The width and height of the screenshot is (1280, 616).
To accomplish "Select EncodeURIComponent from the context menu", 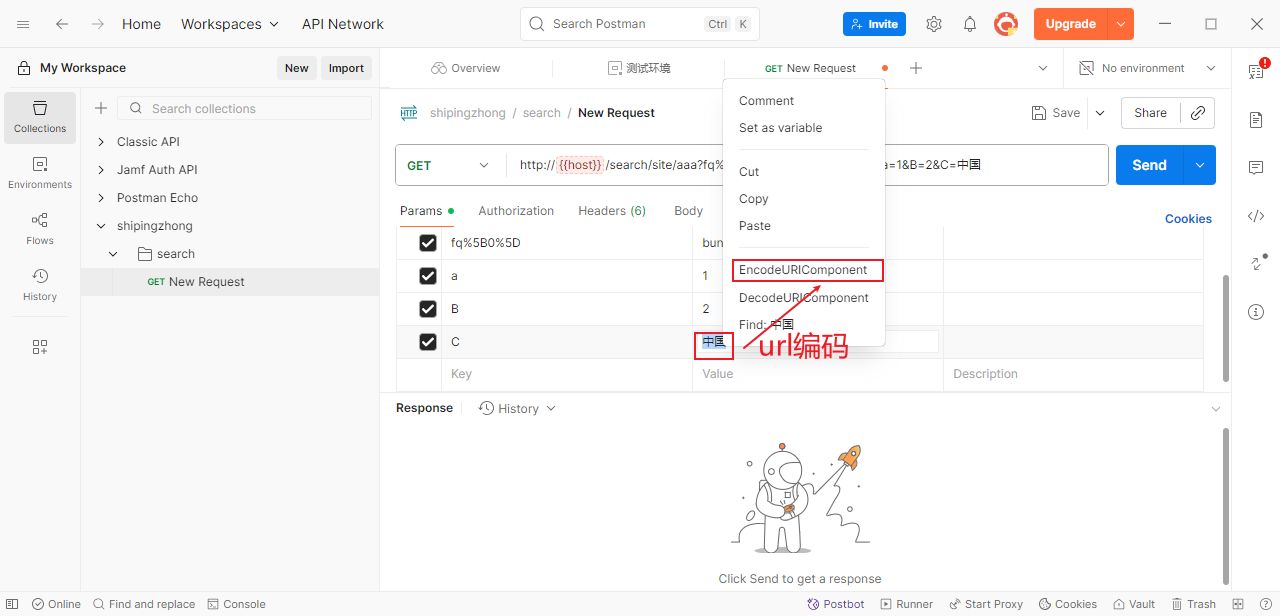I will pos(803,270).
